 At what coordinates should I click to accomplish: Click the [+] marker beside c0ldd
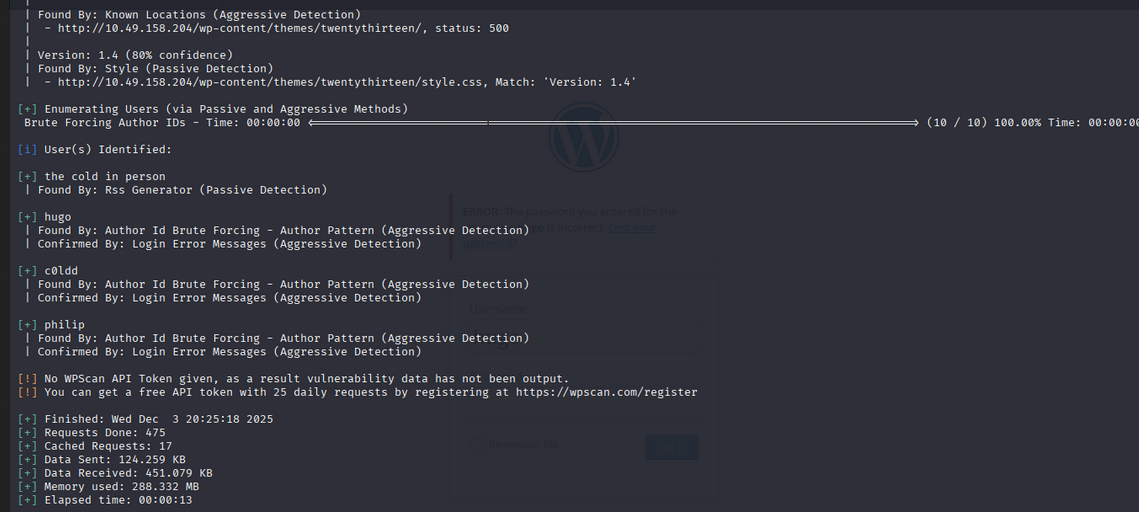(27, 271)
